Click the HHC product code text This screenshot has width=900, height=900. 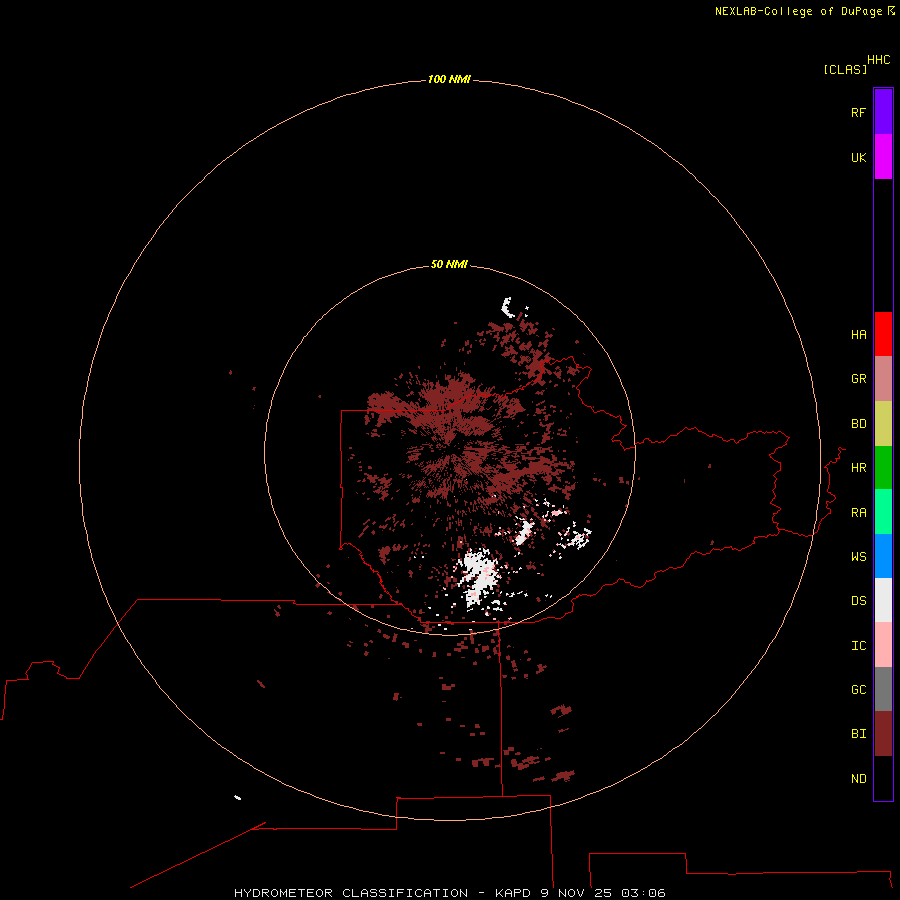878,60
